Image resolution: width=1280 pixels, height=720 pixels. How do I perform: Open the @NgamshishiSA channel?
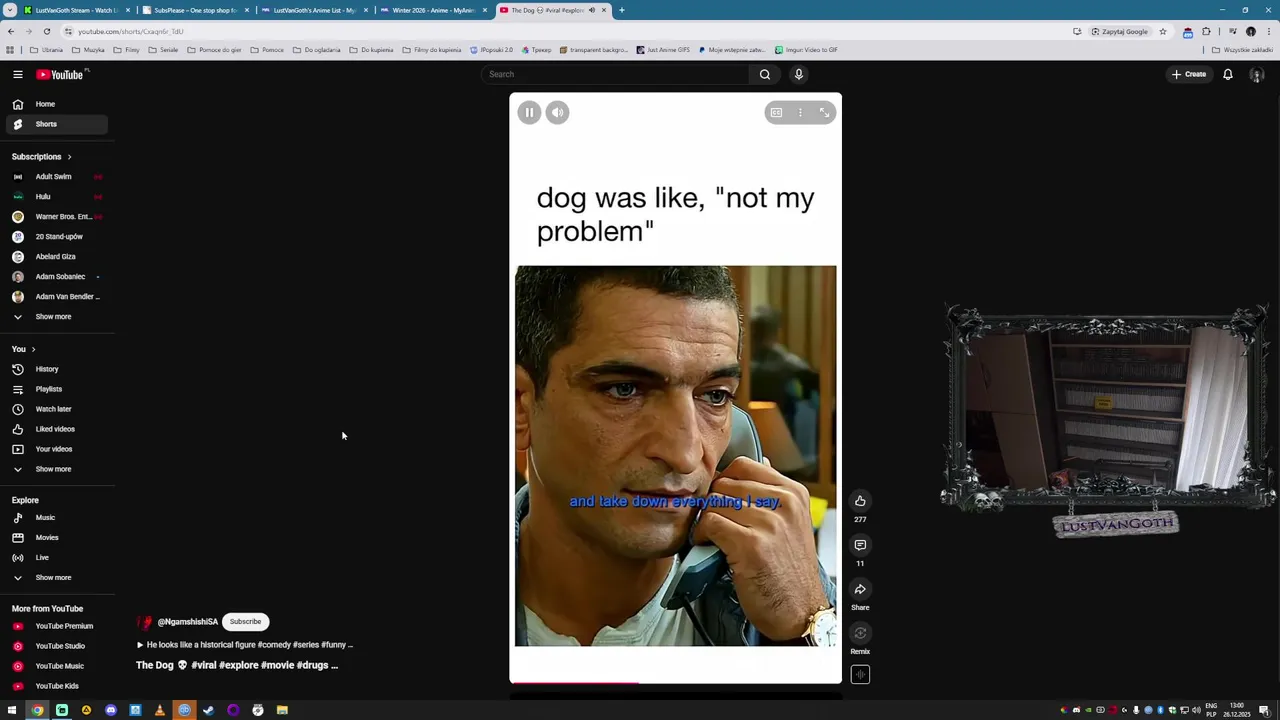187,622
